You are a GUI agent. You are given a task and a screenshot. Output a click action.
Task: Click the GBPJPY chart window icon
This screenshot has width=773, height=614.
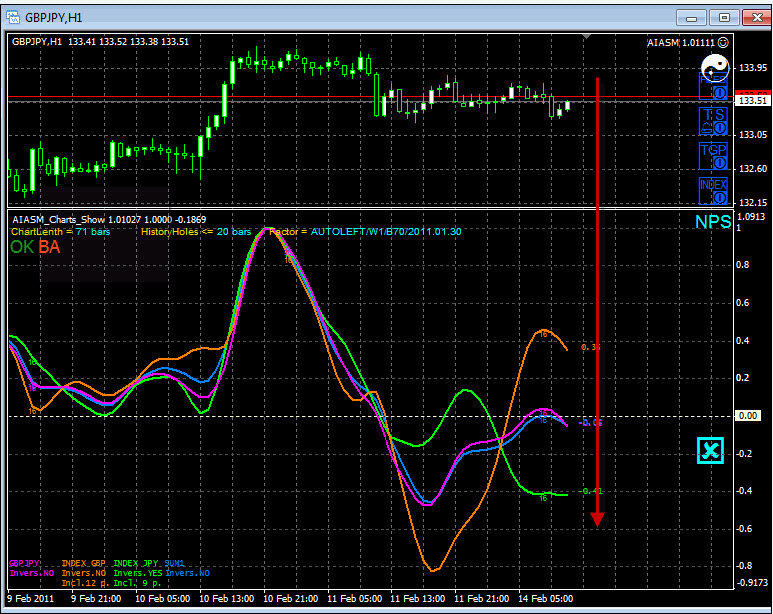(13, 18)
